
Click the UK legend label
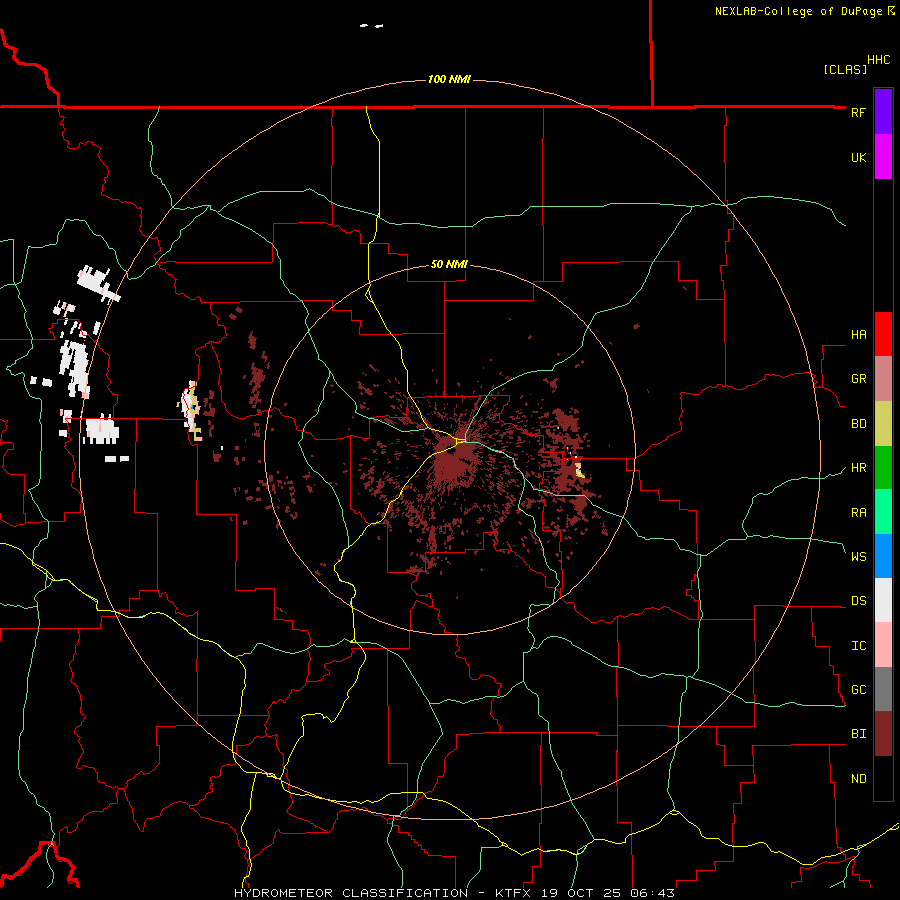(858, 157)
